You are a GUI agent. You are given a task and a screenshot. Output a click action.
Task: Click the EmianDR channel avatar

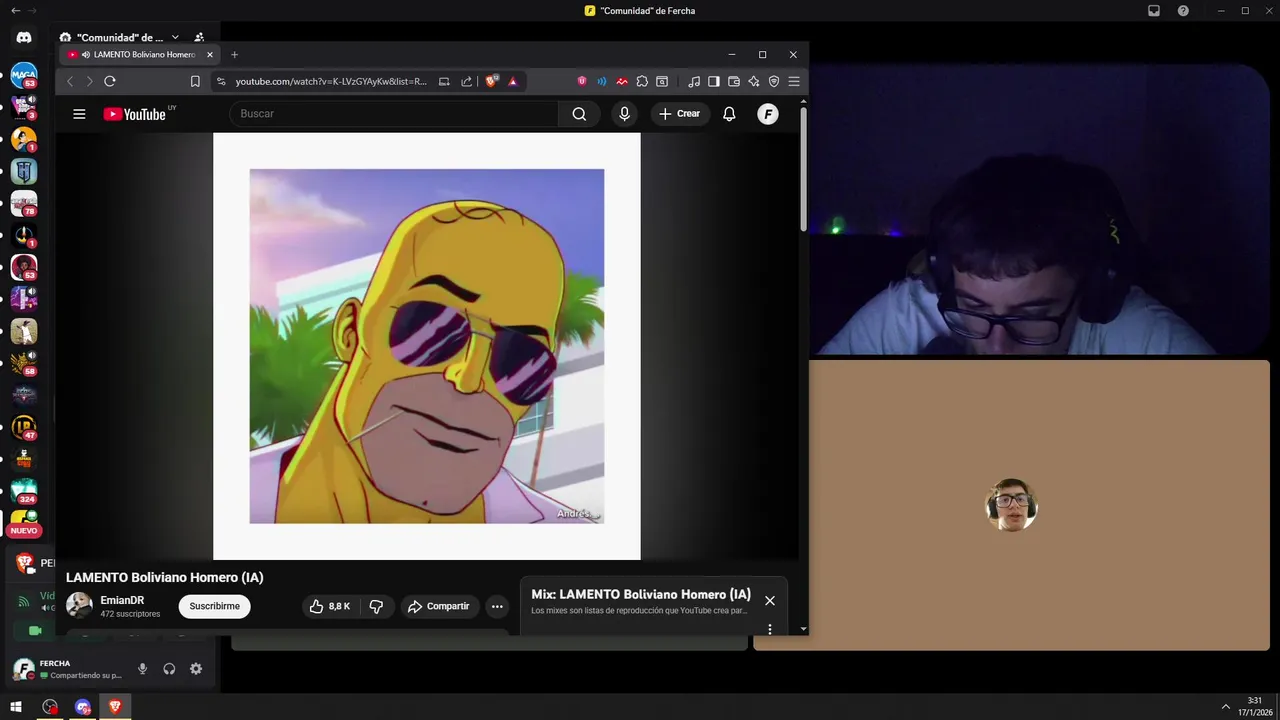click(79, 605)
